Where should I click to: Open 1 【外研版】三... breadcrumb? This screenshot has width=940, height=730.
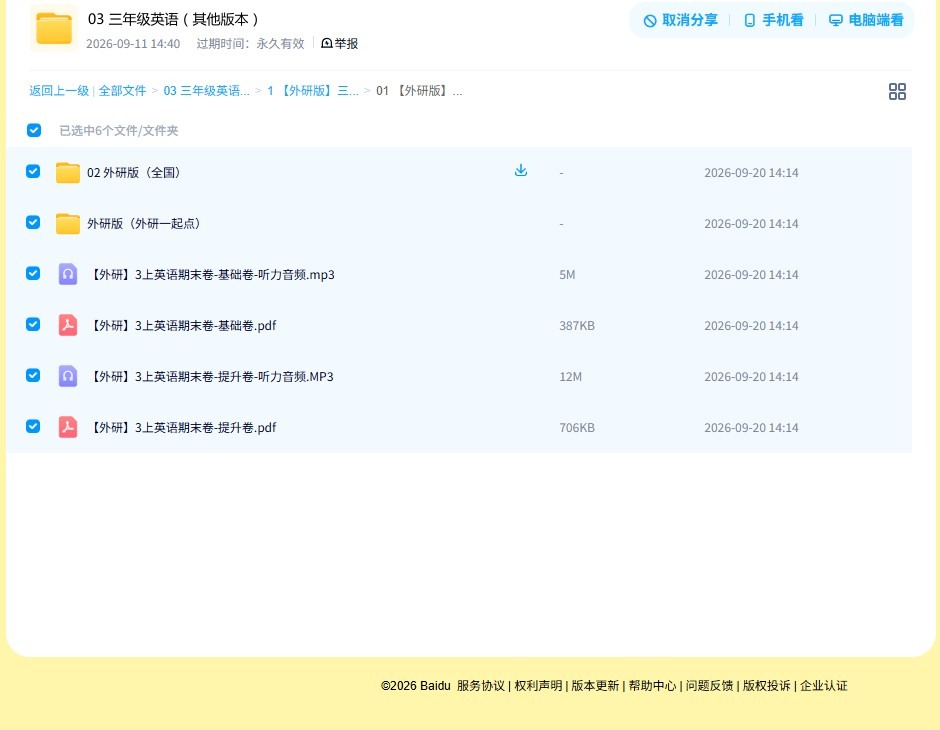pos(312,91)
